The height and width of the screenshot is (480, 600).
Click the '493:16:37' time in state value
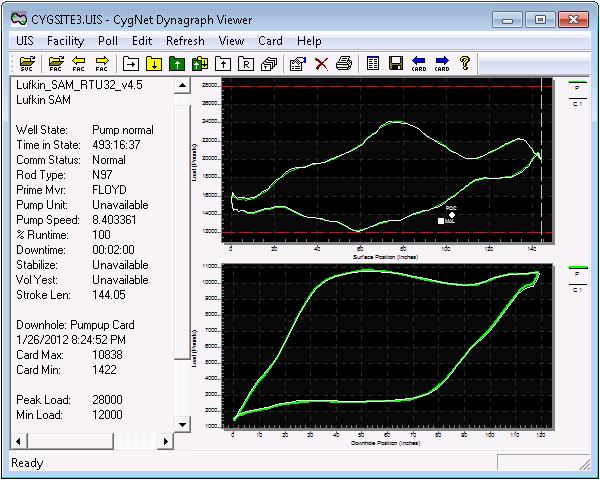[x=116, y=145]
